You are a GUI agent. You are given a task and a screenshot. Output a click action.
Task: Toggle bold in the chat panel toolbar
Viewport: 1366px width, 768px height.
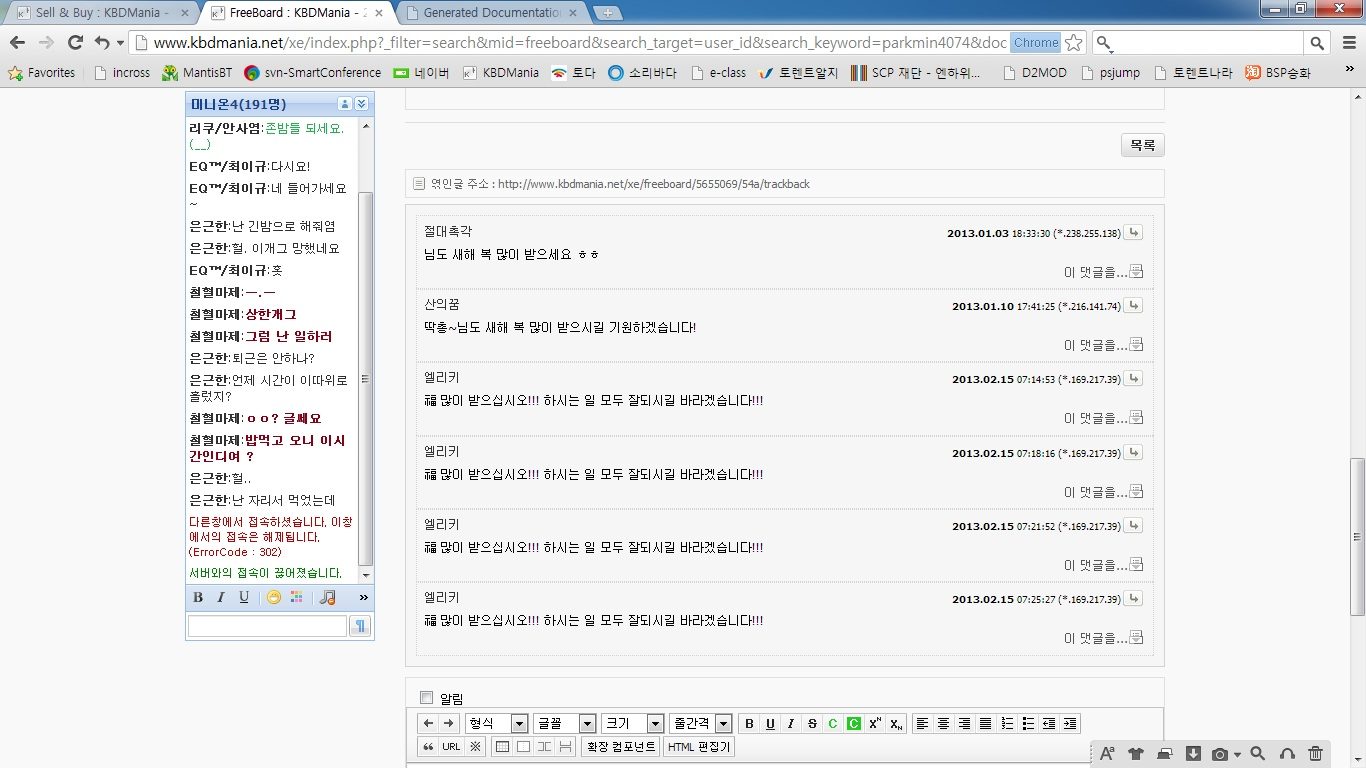pyautogui.click(x=198, y=597)
